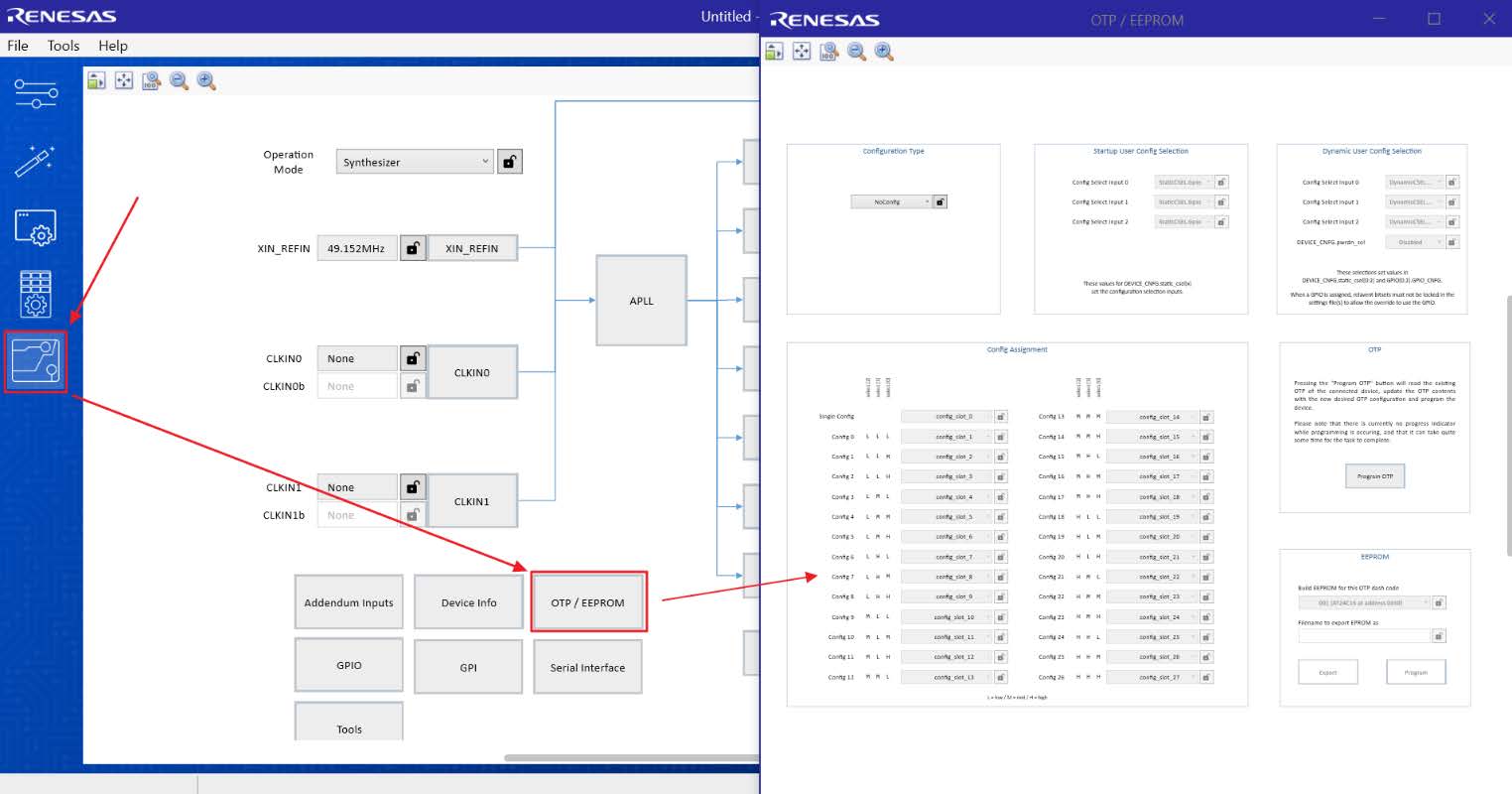
Task: Click the OTP / EEPROM button
Action: (588, 602)
